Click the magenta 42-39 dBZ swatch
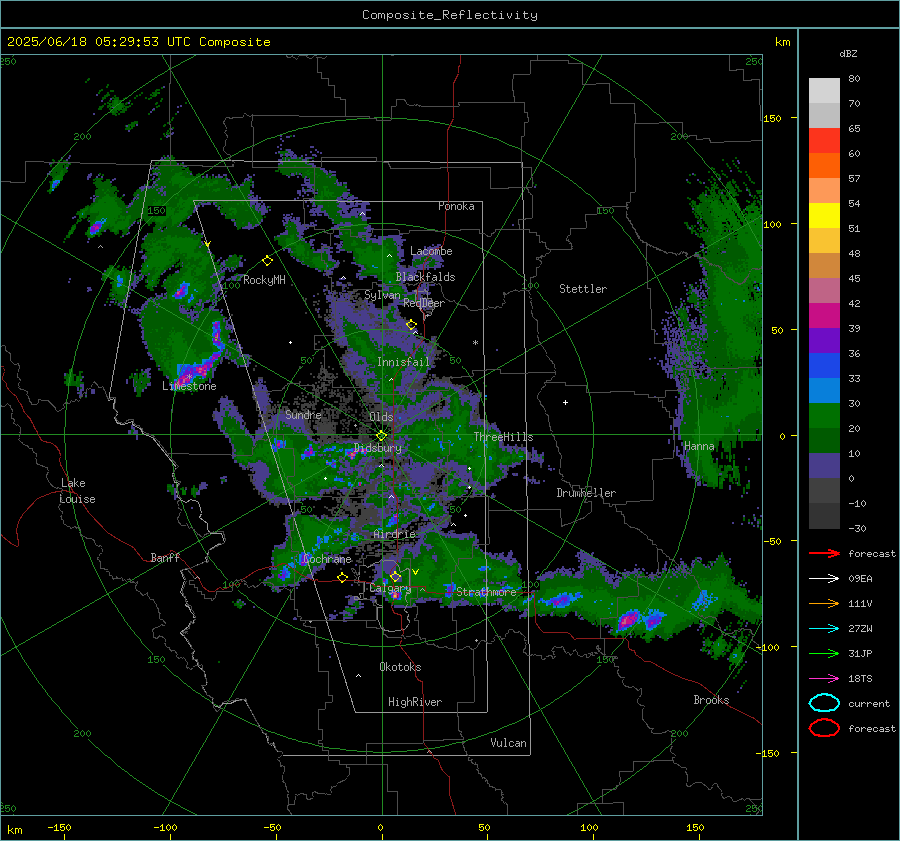Image resolution: width=900 pixels, height=841 pixels. tap(824, 316)
